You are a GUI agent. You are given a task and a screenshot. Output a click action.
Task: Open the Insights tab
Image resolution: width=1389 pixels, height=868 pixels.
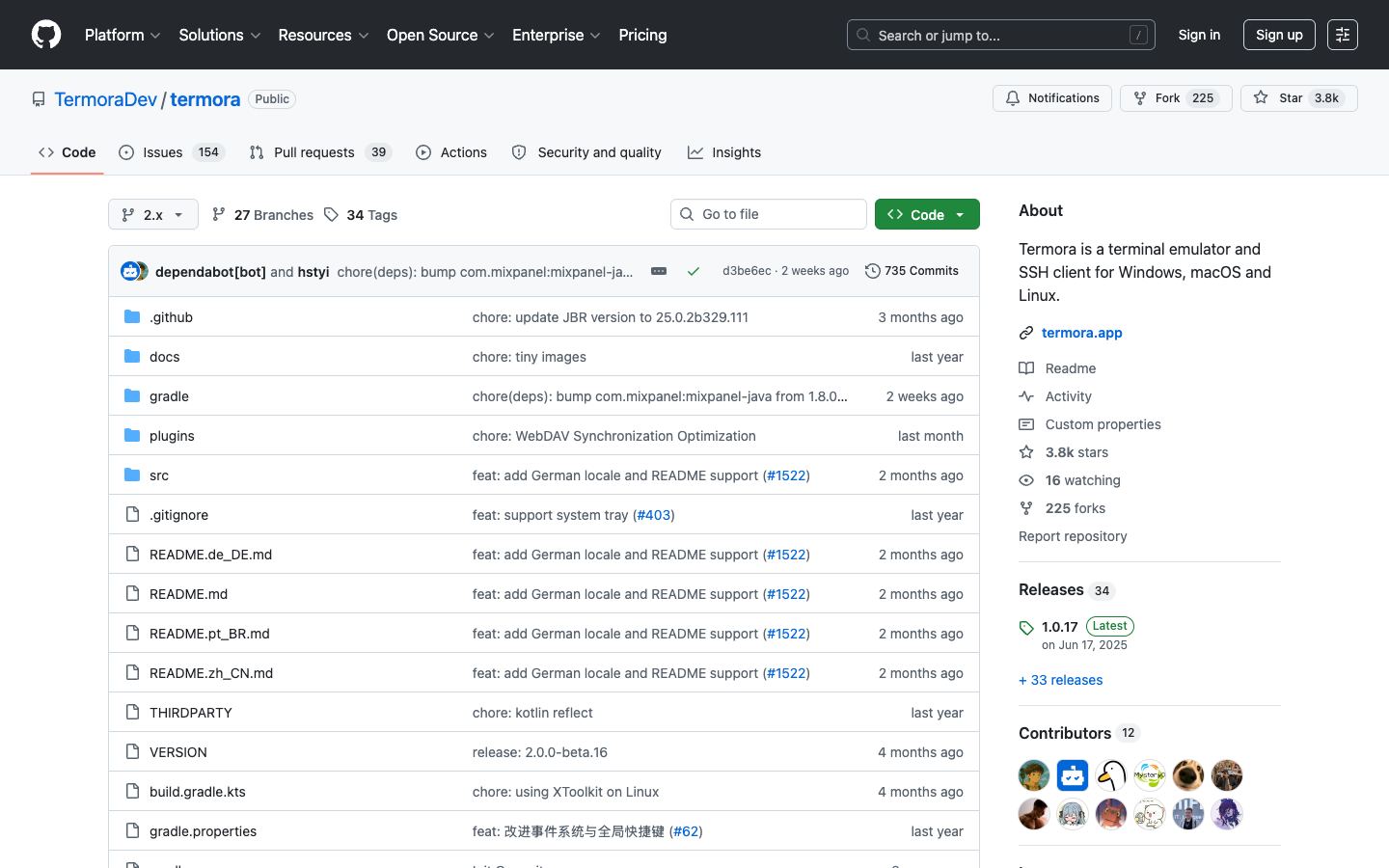724,152
